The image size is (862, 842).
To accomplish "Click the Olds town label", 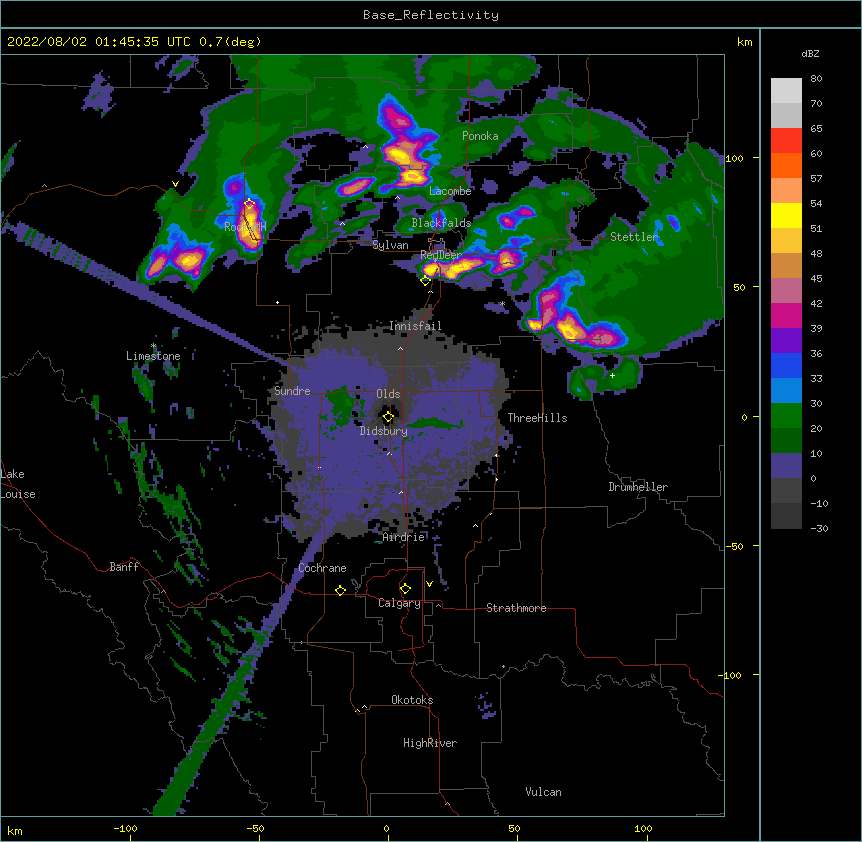I will click(x=388, y=394).
